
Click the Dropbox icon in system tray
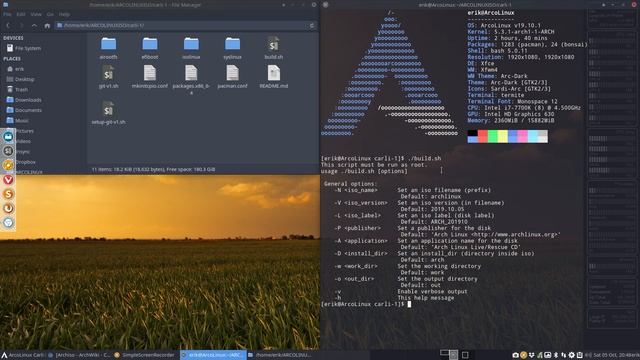click(x=531, y=355)
